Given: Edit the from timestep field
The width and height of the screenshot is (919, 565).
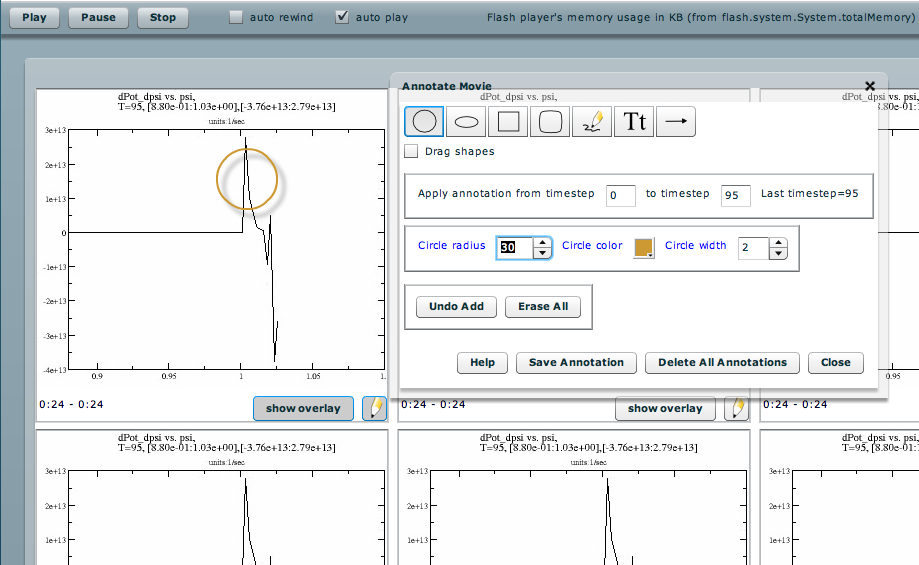Looking at the screenshot, I should (x=621, y=195).
